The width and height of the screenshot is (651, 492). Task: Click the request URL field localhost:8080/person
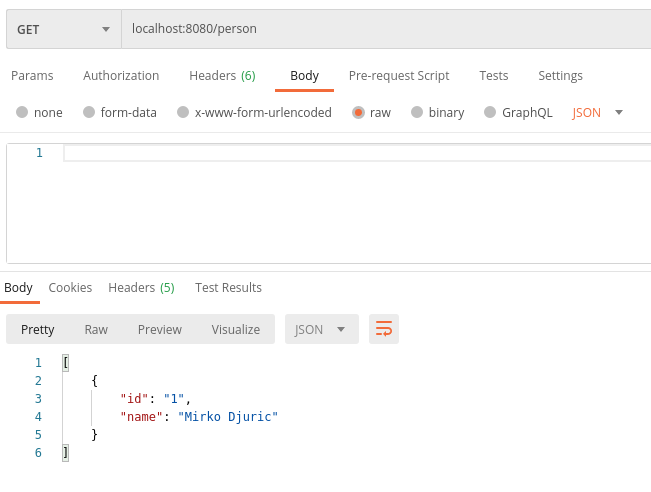point(386,29)
